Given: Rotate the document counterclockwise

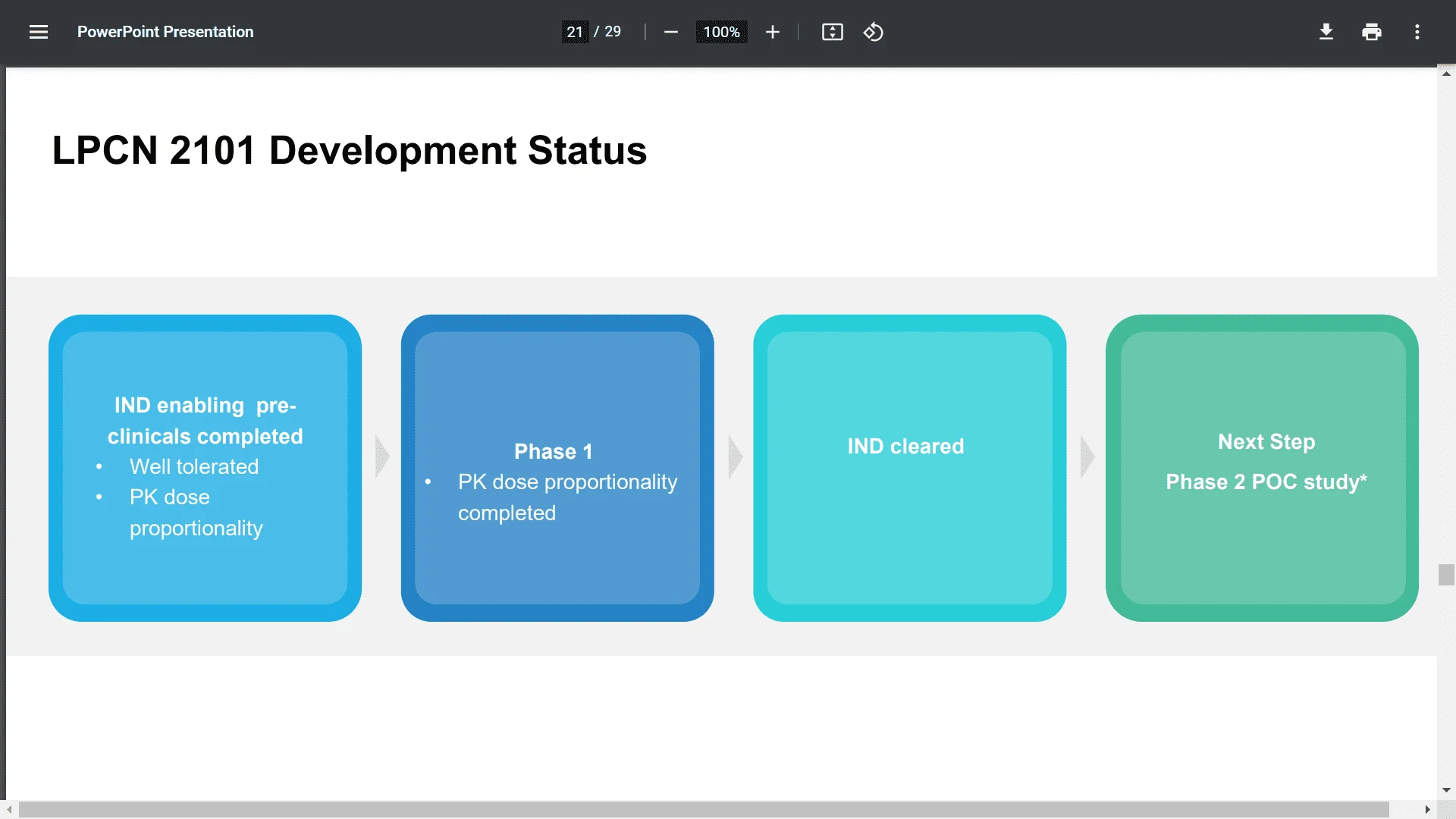Looking at the screenshot, I should point(873,32).
